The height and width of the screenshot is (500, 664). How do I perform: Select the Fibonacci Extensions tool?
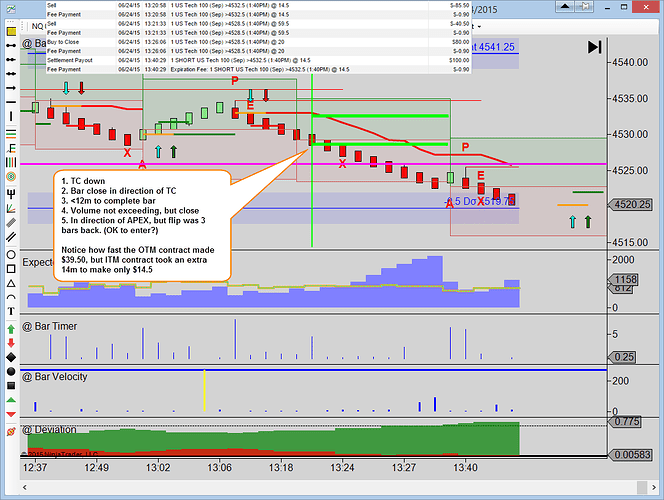point(11,148)
